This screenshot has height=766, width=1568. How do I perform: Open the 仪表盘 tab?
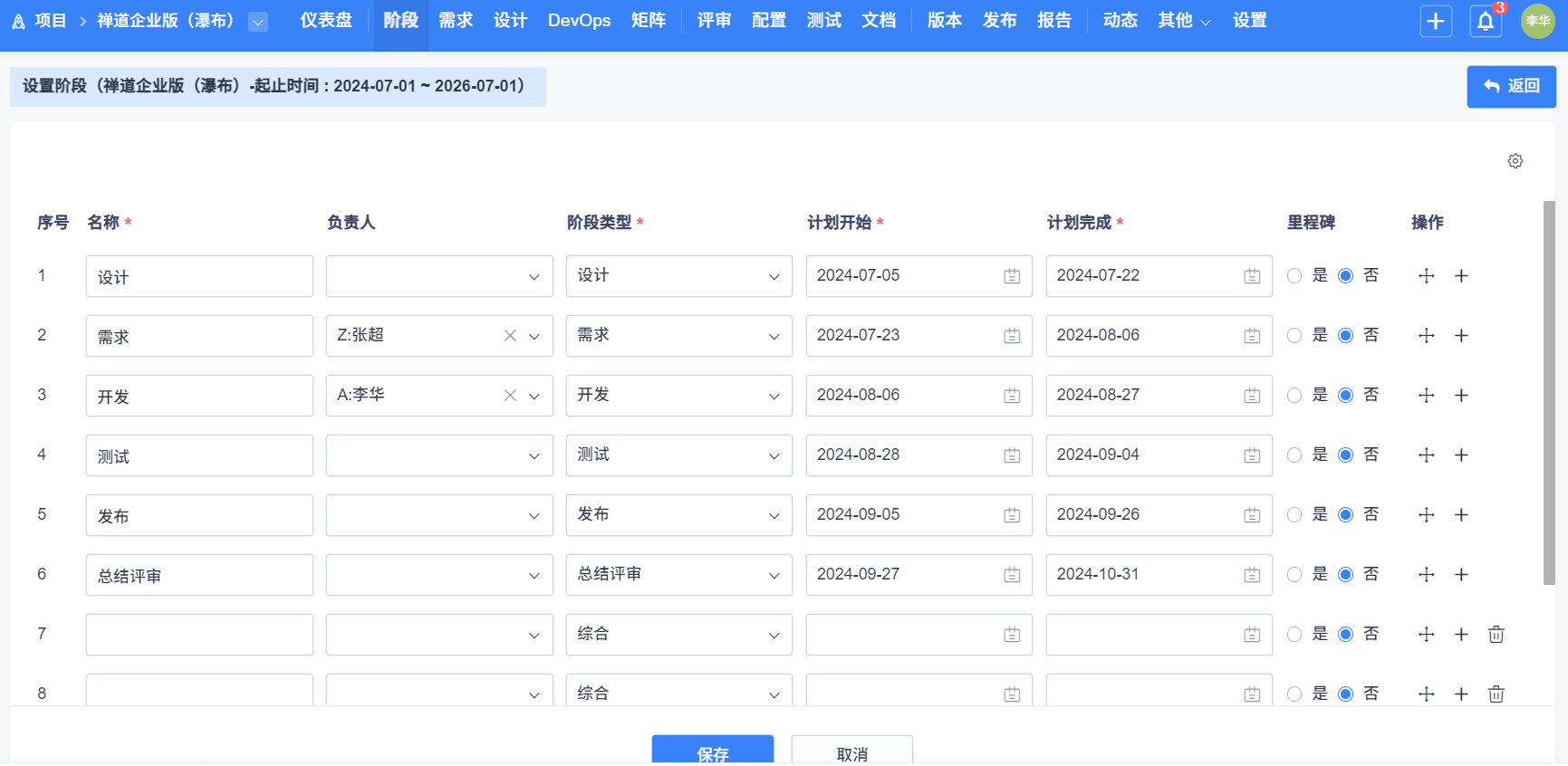pos(326,21)
